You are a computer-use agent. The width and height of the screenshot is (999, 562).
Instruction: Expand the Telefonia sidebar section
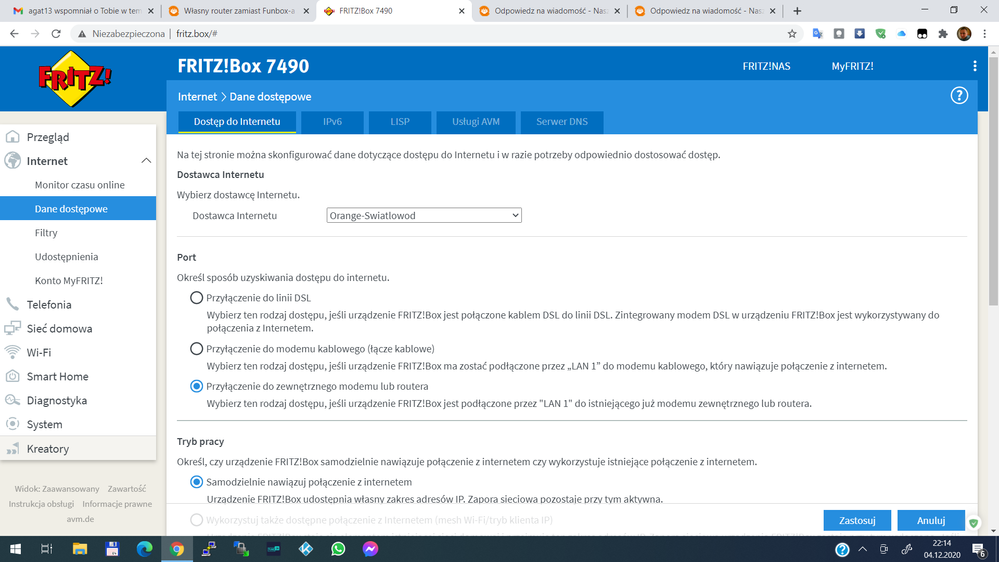click(x=49, y=305)
